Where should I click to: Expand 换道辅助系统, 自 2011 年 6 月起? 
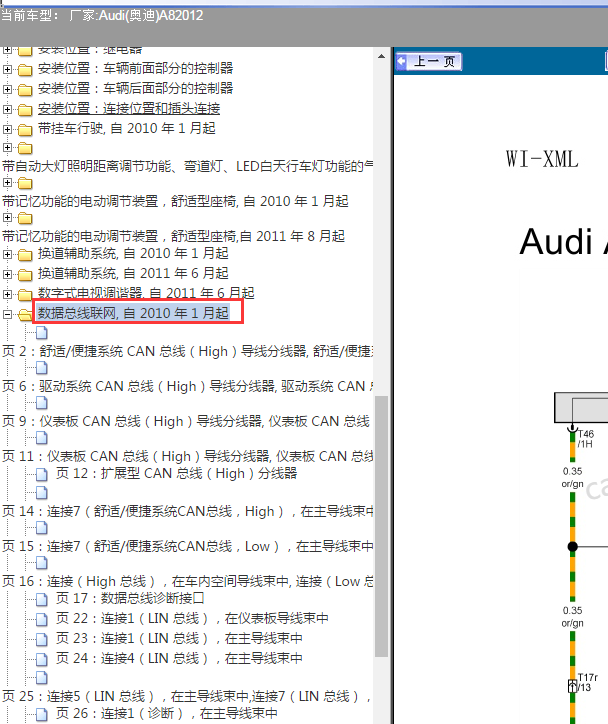[7, 274]
